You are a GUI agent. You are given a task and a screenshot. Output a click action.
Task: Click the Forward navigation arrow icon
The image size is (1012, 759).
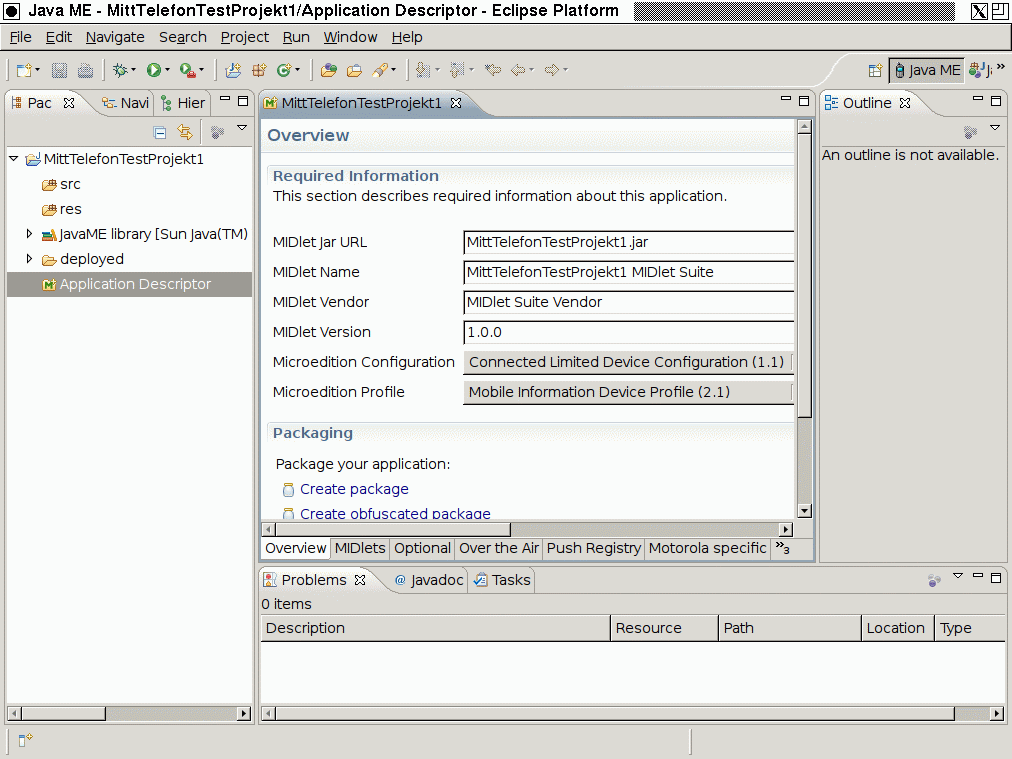coord(552,70)
